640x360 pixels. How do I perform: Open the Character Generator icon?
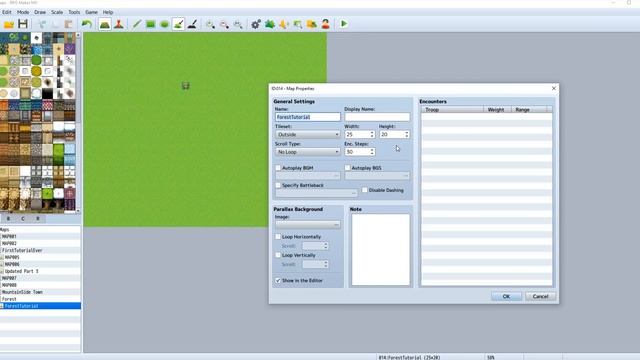coord(325,24)
